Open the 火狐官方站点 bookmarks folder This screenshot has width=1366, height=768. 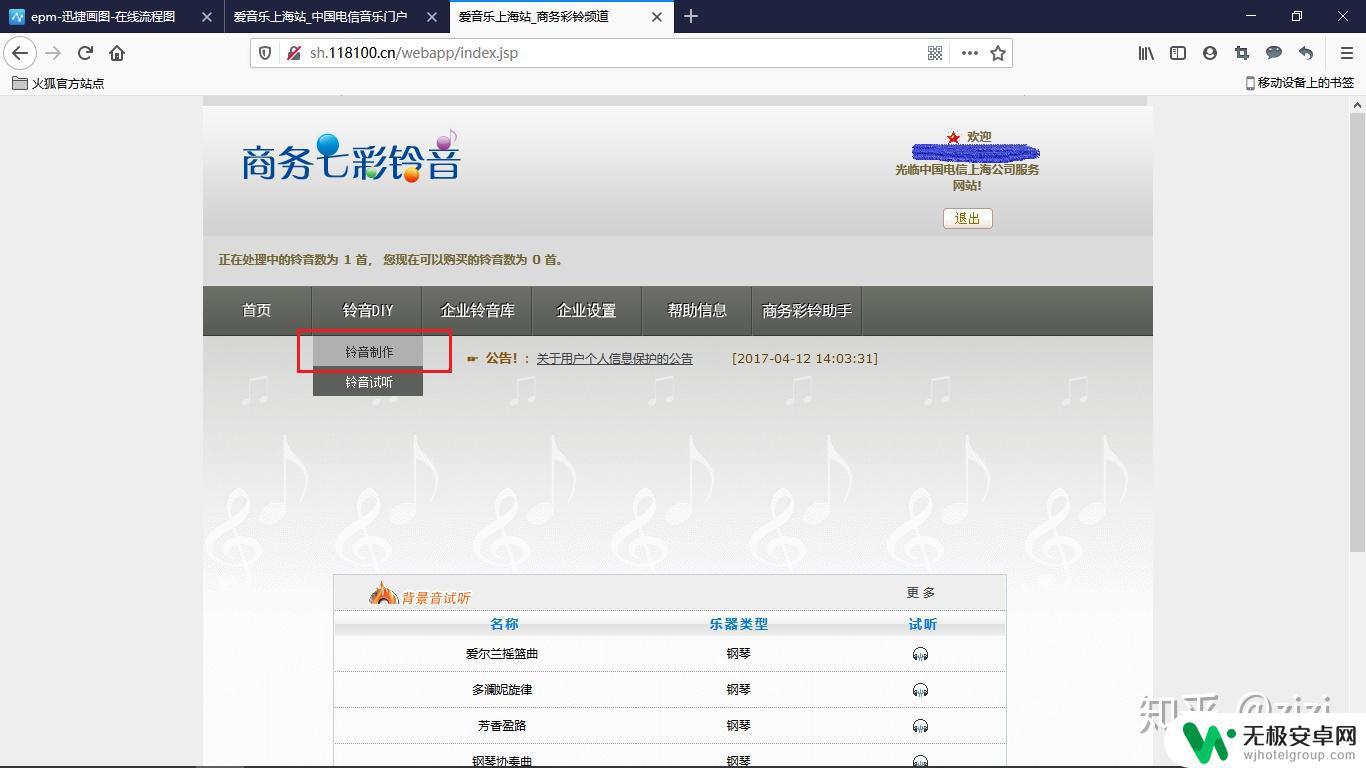point(58,83)
